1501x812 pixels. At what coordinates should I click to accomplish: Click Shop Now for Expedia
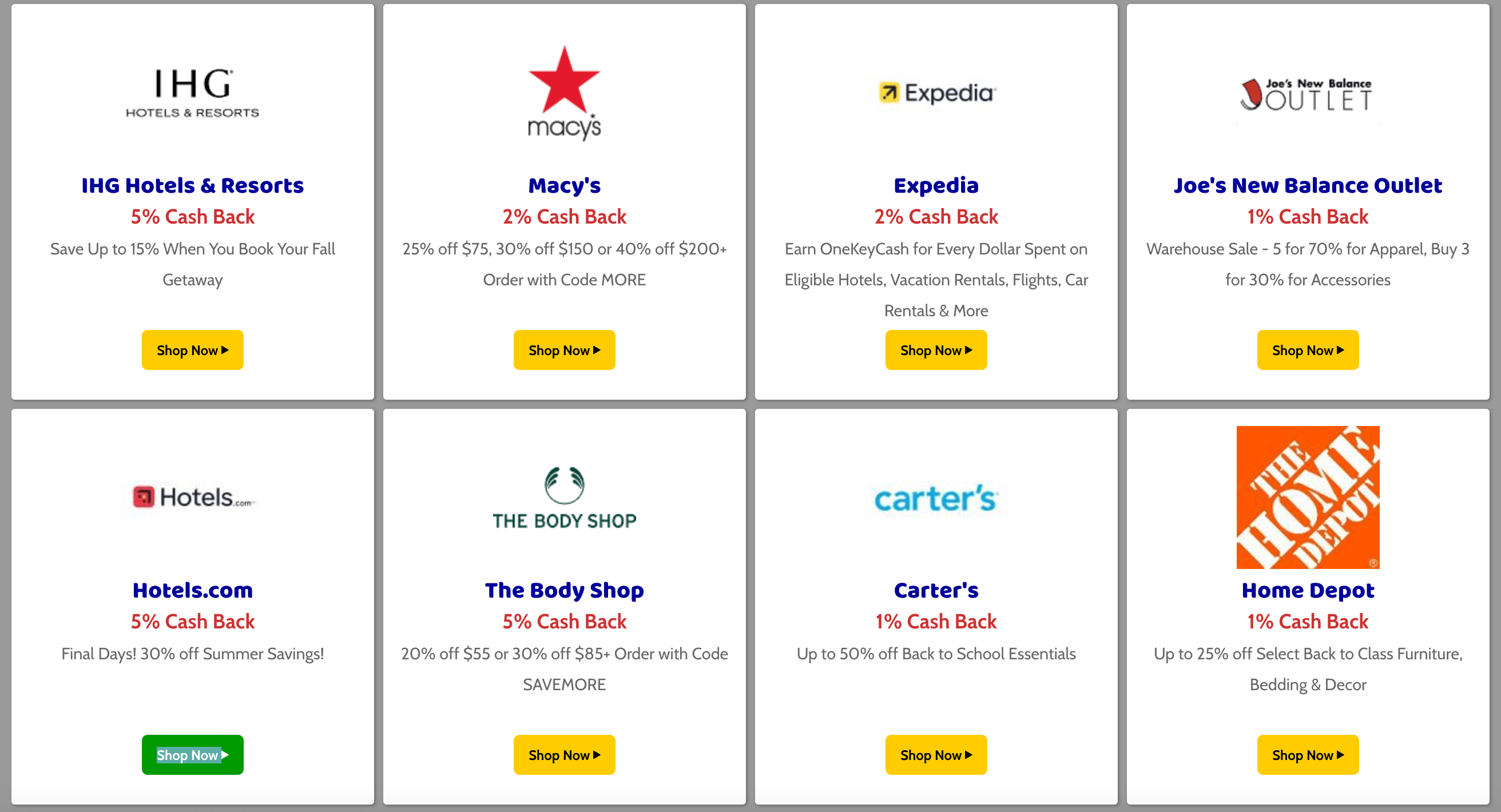click(936, 349)
